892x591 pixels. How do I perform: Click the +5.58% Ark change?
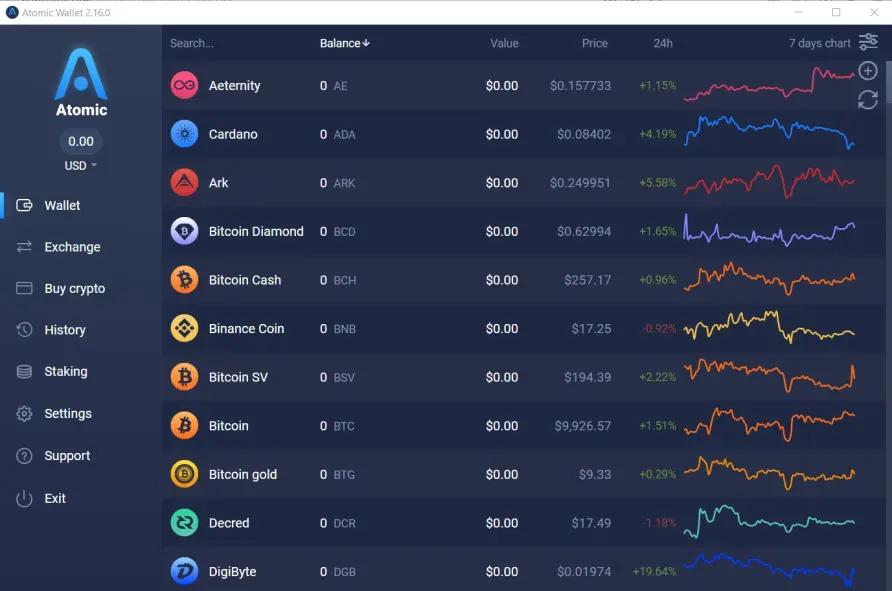tap(658, 183)
